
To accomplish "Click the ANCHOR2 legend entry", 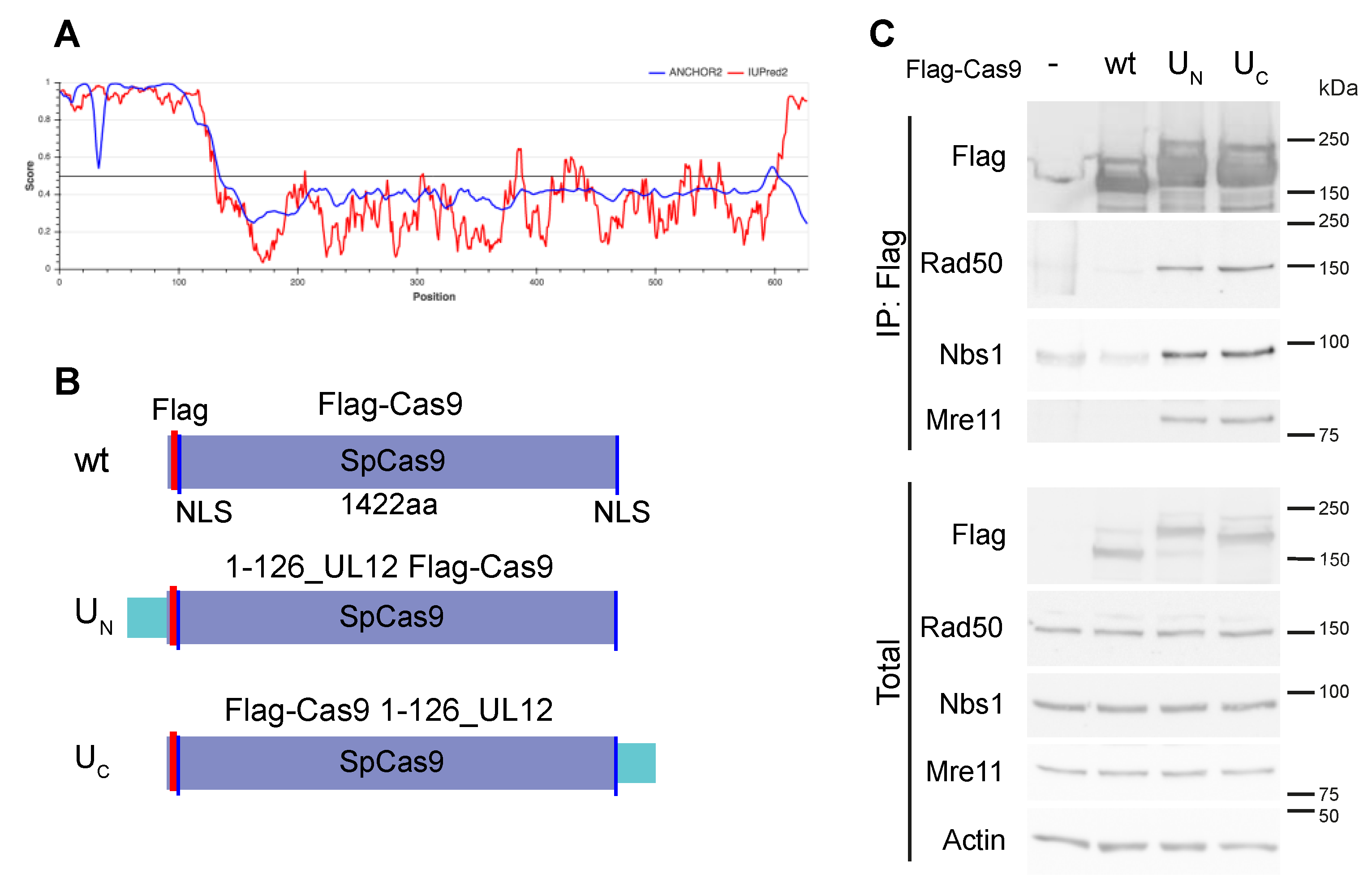I will [x=695, y=72].
